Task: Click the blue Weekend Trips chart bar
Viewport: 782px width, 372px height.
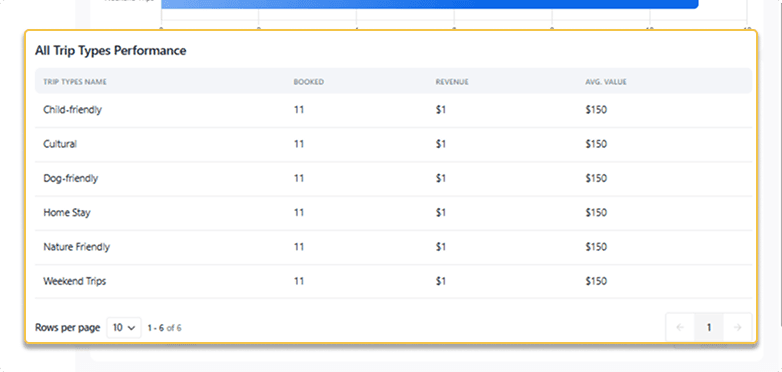Action: [429, 4]
